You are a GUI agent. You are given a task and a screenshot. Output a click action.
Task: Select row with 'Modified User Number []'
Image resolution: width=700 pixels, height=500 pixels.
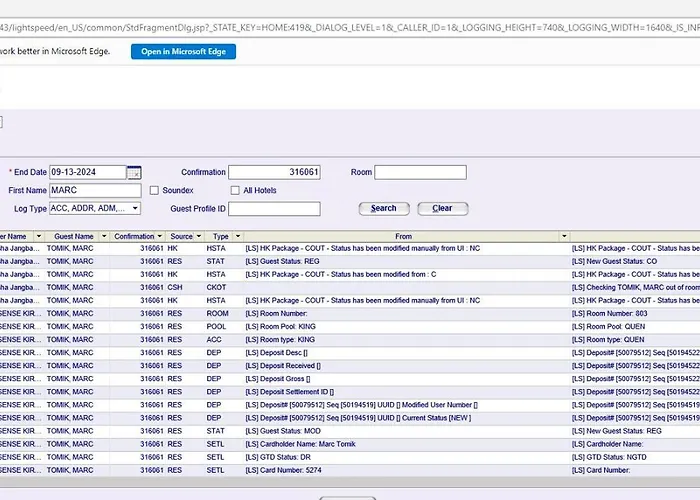coord(350,405)
